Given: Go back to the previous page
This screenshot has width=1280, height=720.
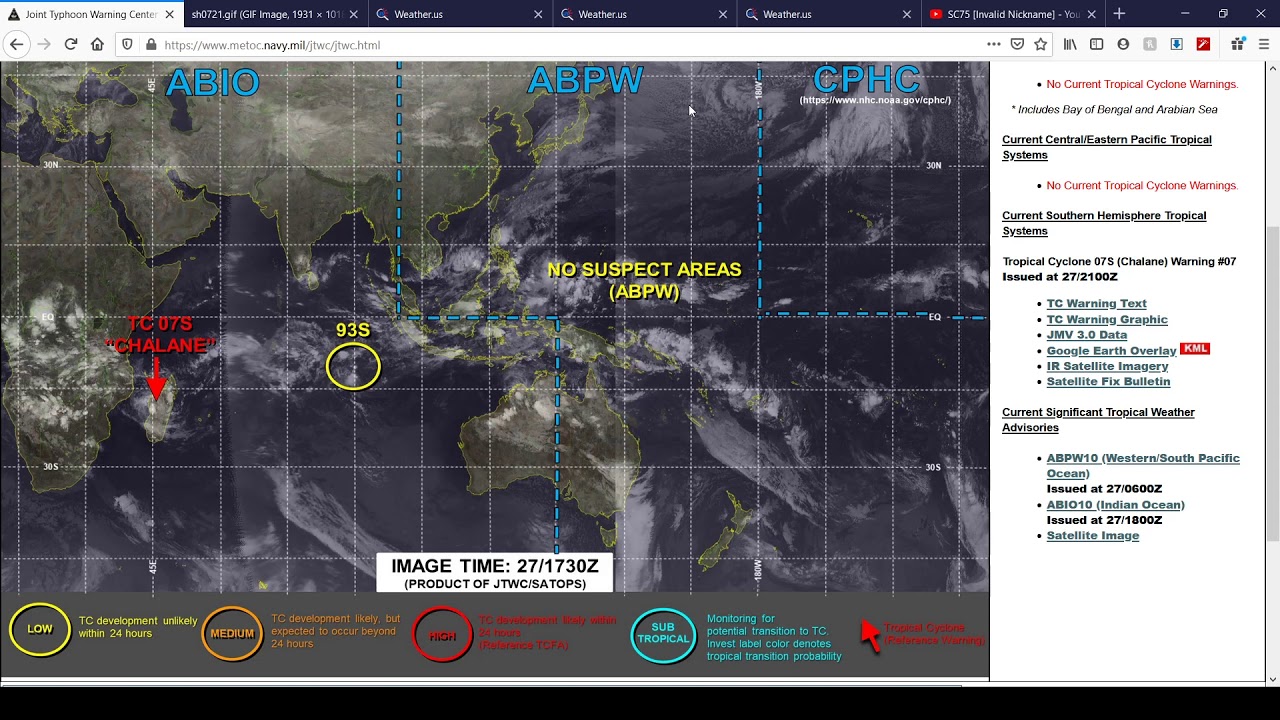Looking at the screenshot, I should [16, 44].
